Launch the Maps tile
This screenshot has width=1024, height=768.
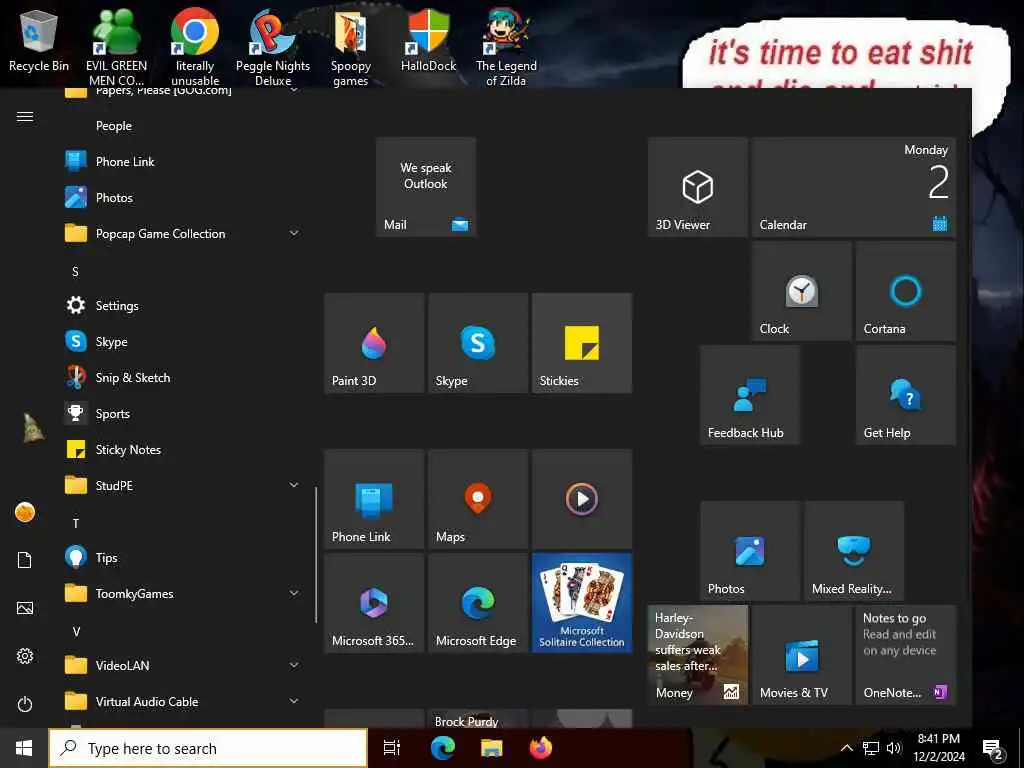click(478, 499)
